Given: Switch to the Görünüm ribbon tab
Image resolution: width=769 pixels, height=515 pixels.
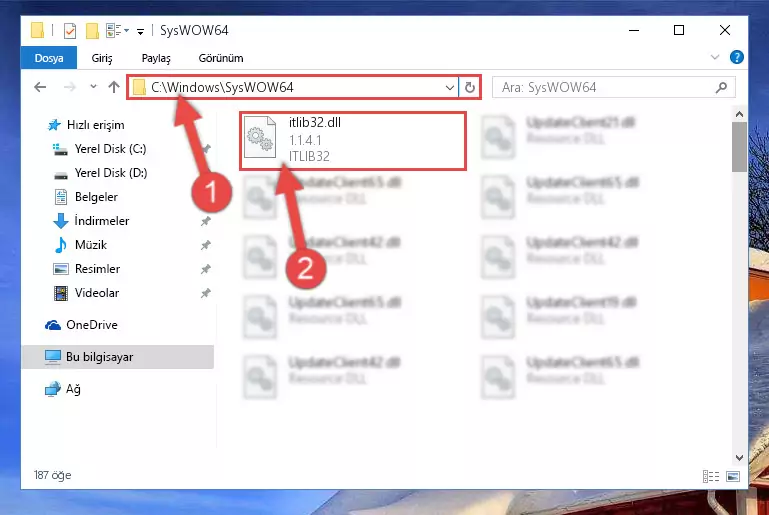Looking at the screenshot, I should click(x=221, y=58).
